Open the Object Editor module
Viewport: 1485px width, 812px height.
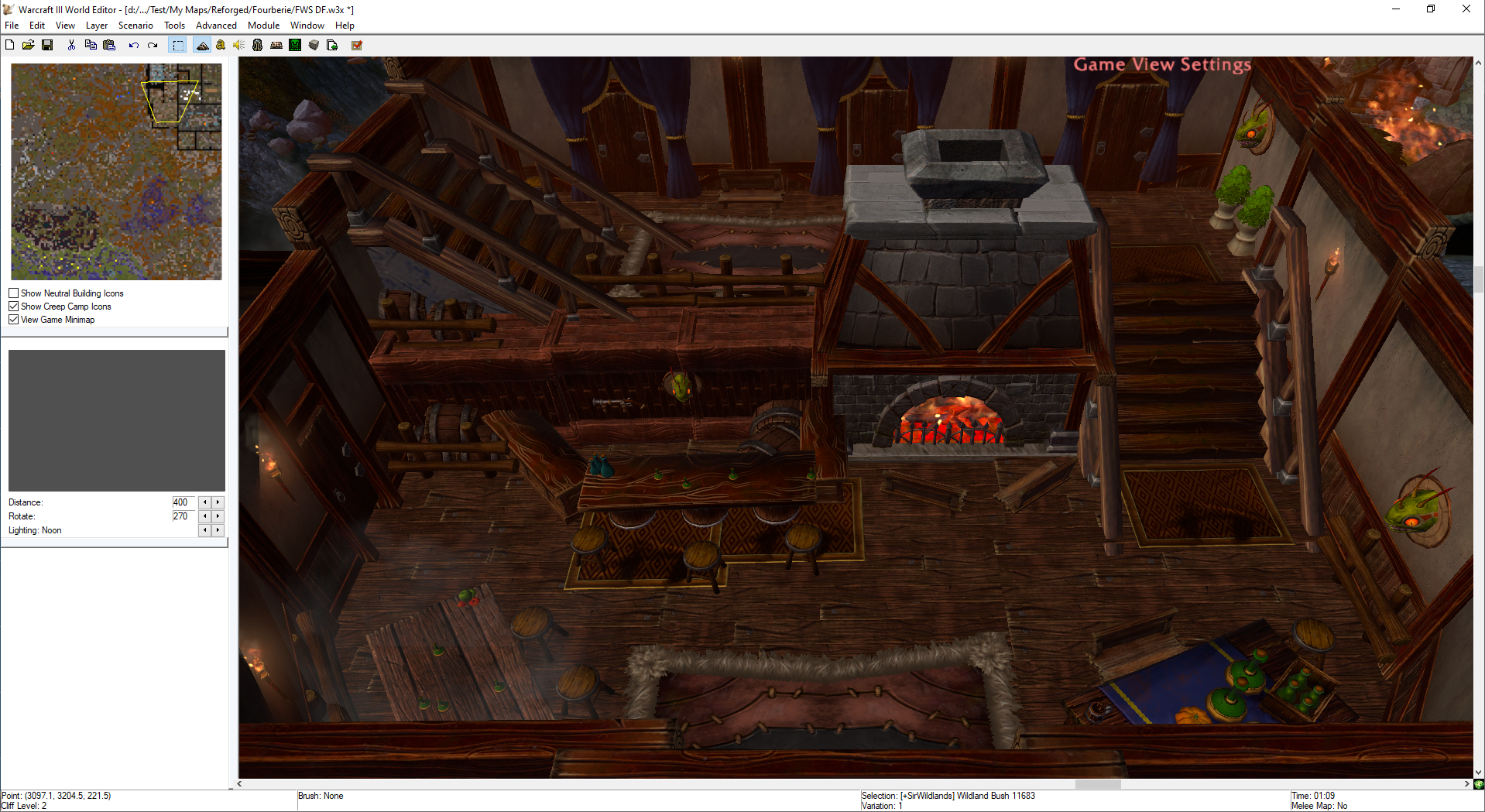click(258, 45)
